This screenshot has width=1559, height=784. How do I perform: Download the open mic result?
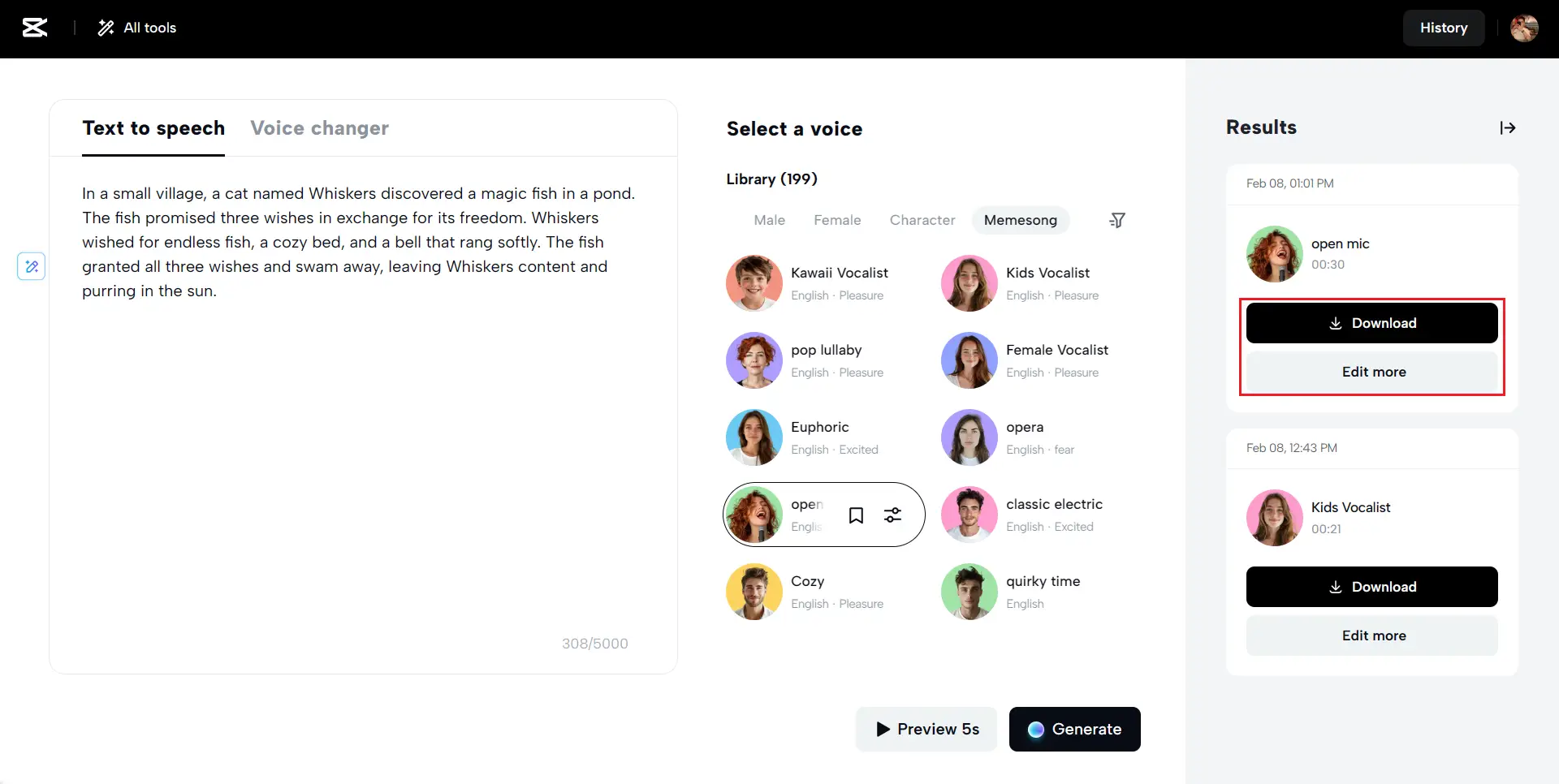[1371, 323]
